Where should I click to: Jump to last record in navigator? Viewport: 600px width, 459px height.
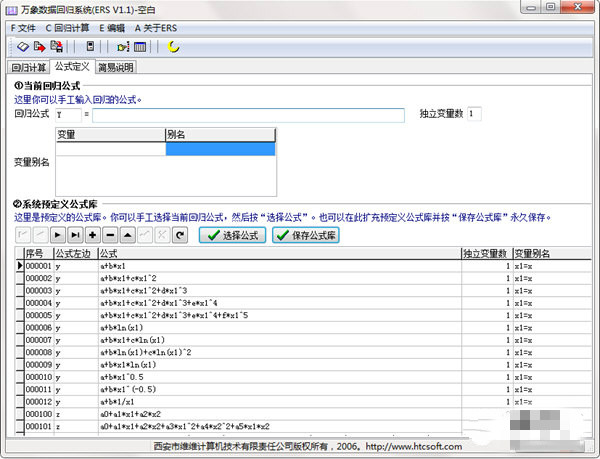tap(75, 235)
